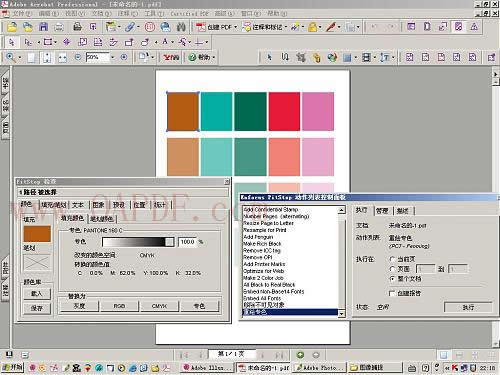
Task: Open the File (文件) menu
Action: pyautogui.click(x=22, y=14)
